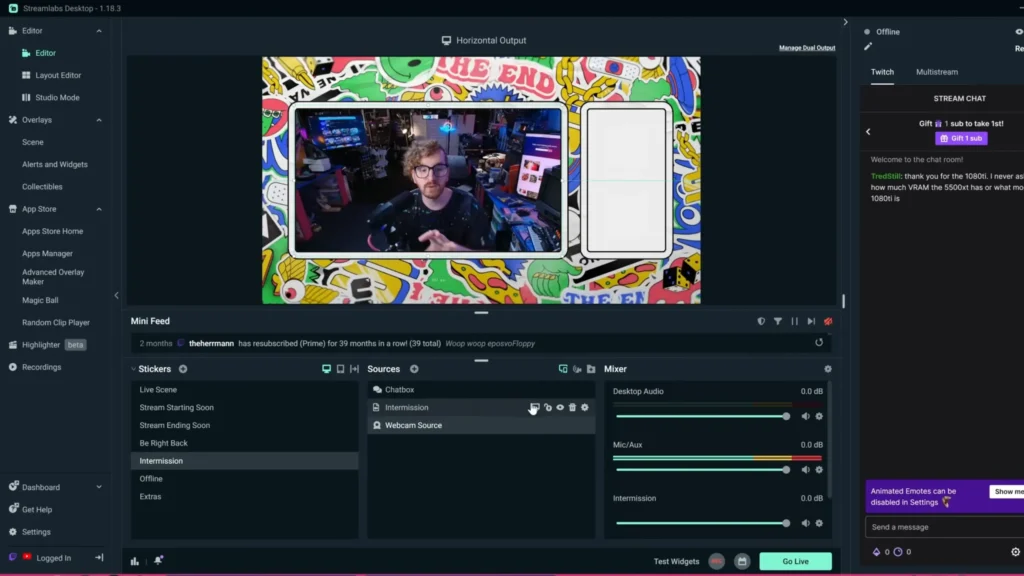Open Apps Store Home in sidebar

coord(52,231)
